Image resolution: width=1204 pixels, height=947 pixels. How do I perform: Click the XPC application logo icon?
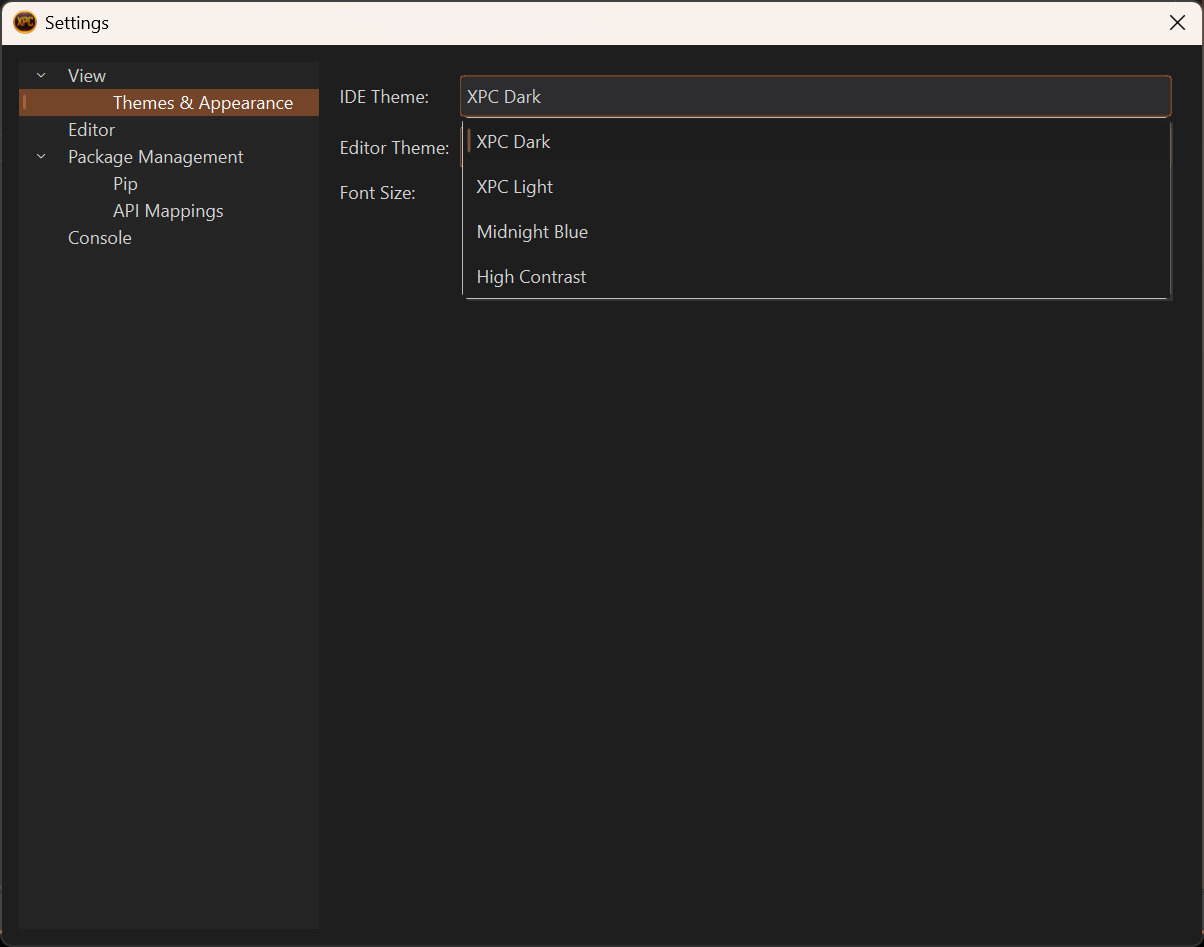click(25, 22)
